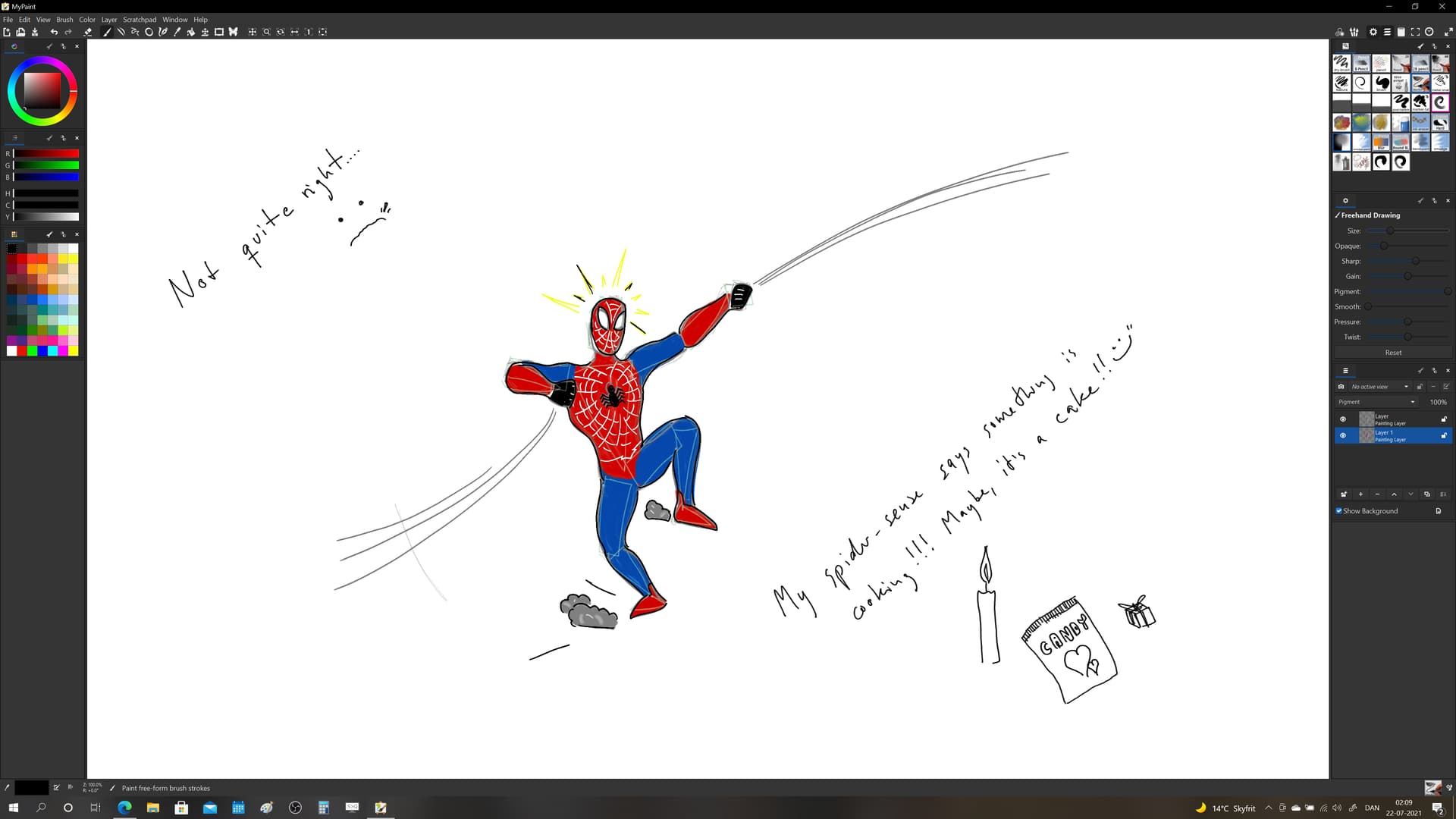Select the Flood Fill bucket tool
The width and height of the screenshot is (1456, 819).
[191, 32]
